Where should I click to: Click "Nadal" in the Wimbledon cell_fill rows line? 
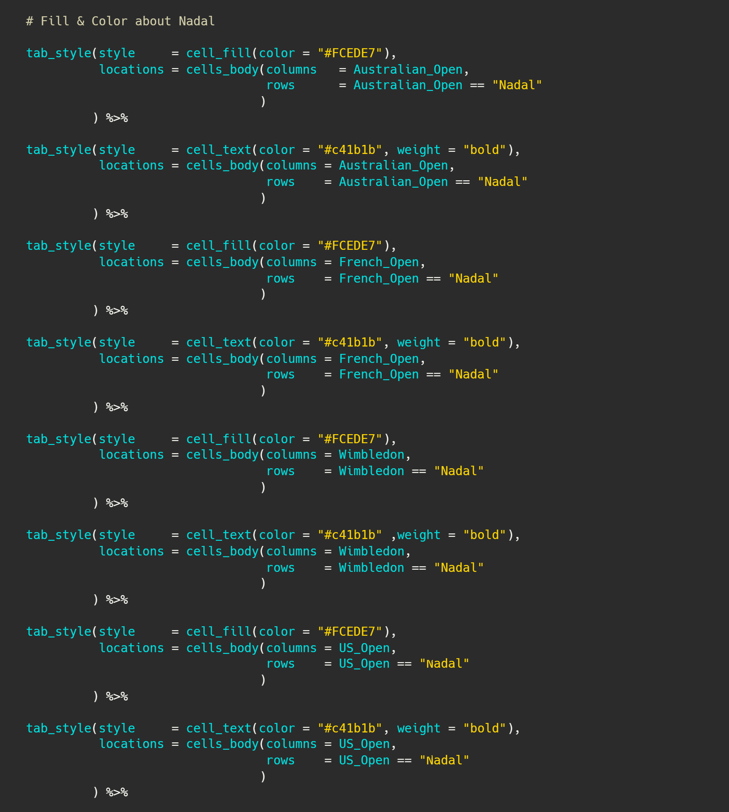tap(459, 471)
